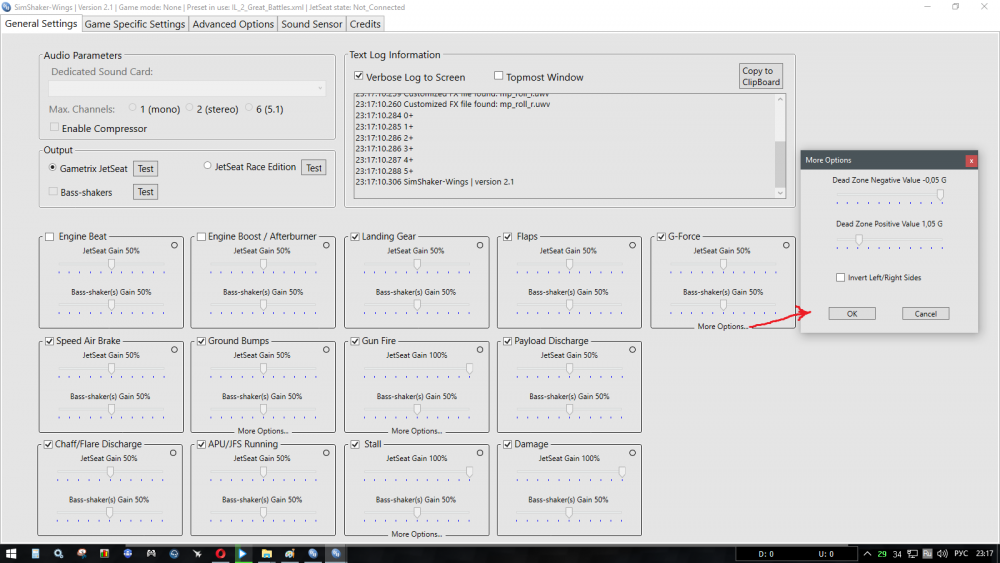The width and height of the screenshot is (1000, 563).
Task: Uncheck Verbose Log to Screen
Action: click(359, 76)
